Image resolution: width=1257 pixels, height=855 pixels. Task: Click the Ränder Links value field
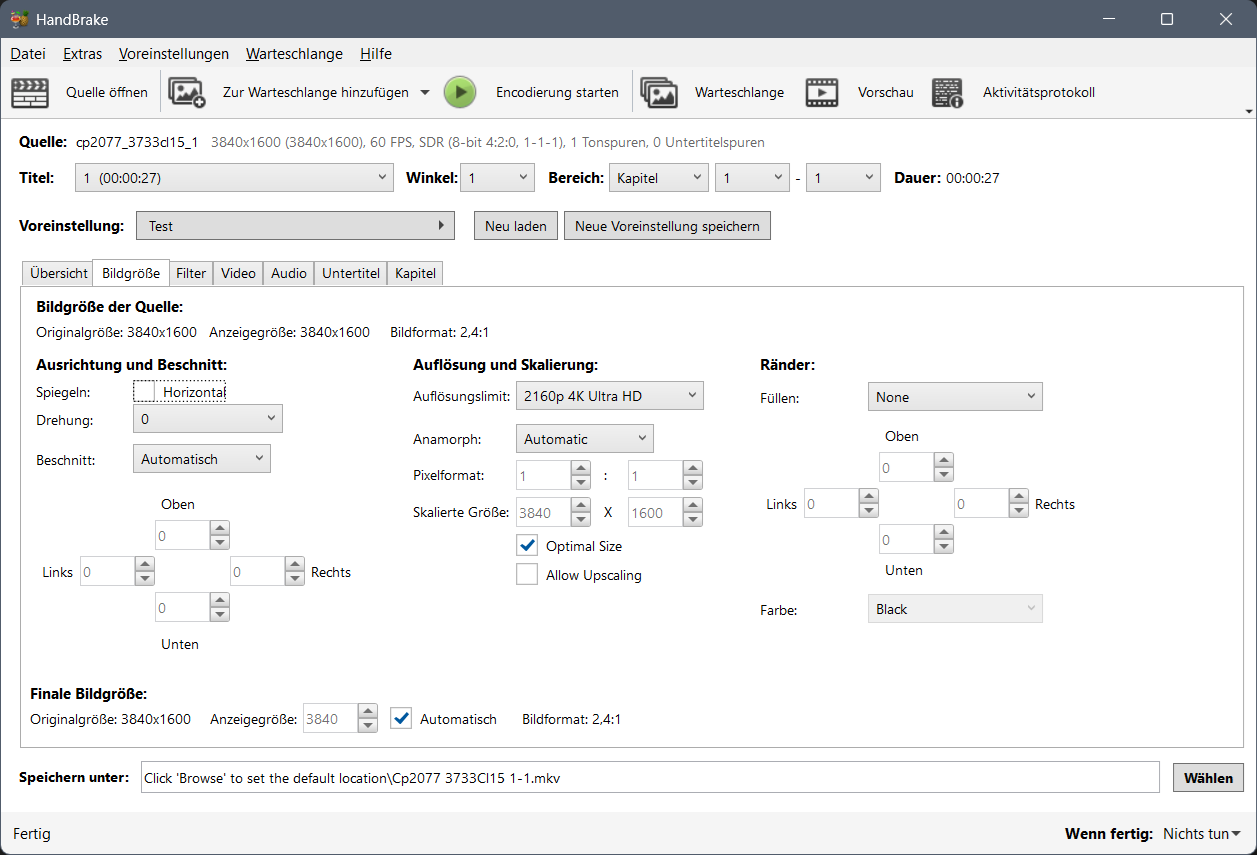(x=832, y=503)
